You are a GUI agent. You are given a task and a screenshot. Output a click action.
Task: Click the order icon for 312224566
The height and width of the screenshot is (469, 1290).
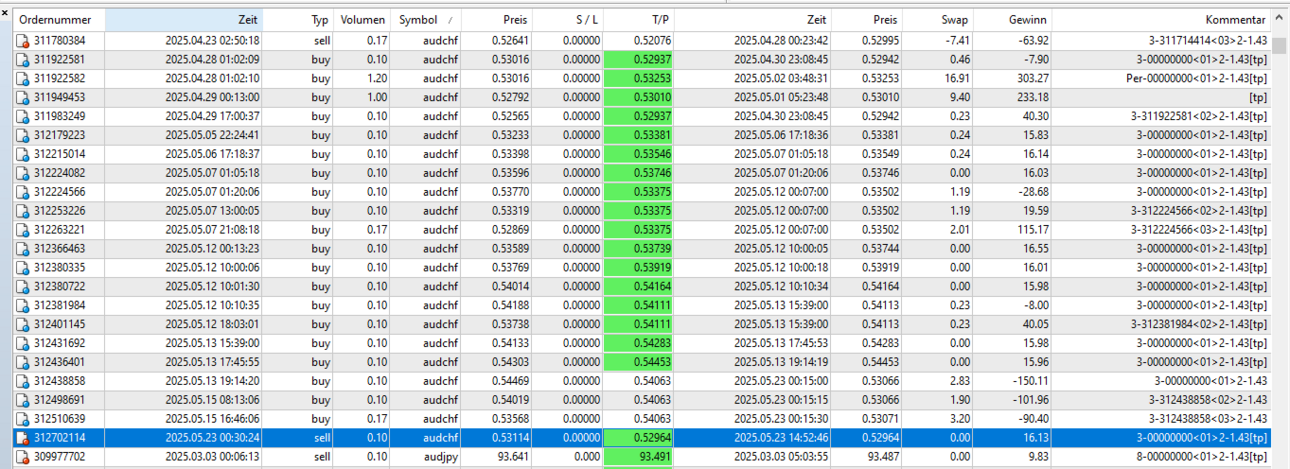coord(23,192)
